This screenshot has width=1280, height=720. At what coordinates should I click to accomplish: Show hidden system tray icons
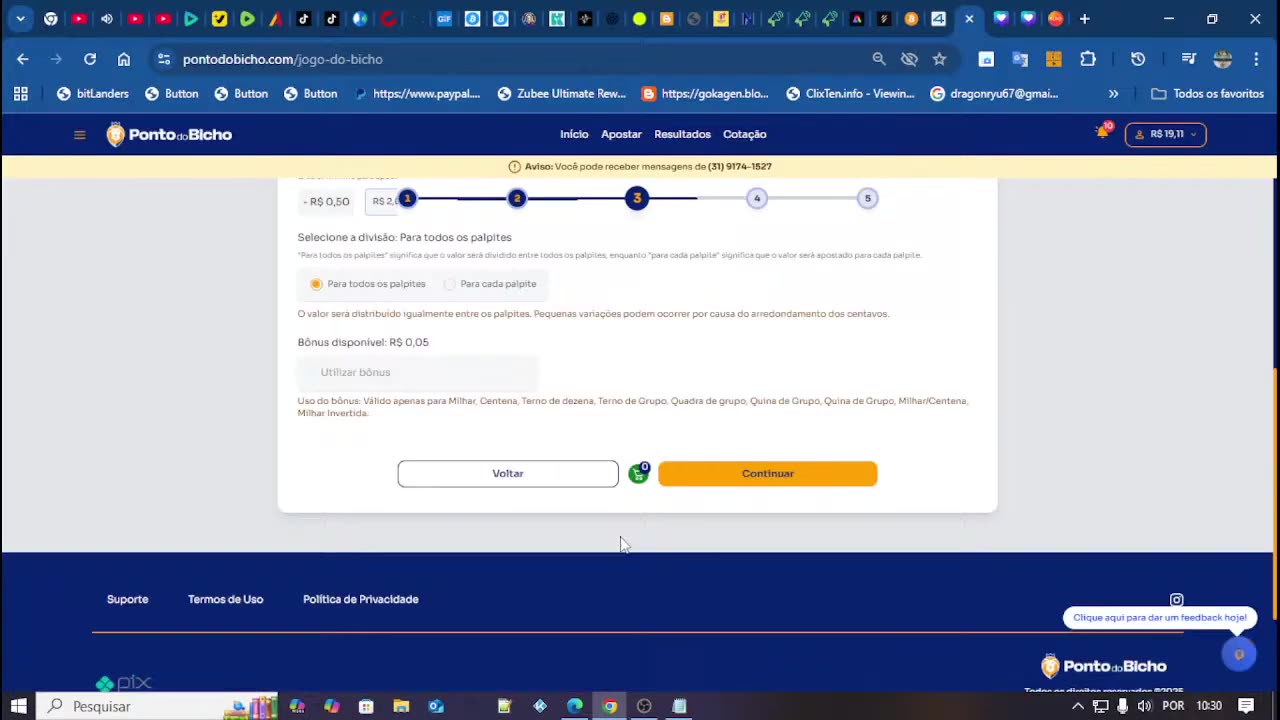pos(1078,706)
